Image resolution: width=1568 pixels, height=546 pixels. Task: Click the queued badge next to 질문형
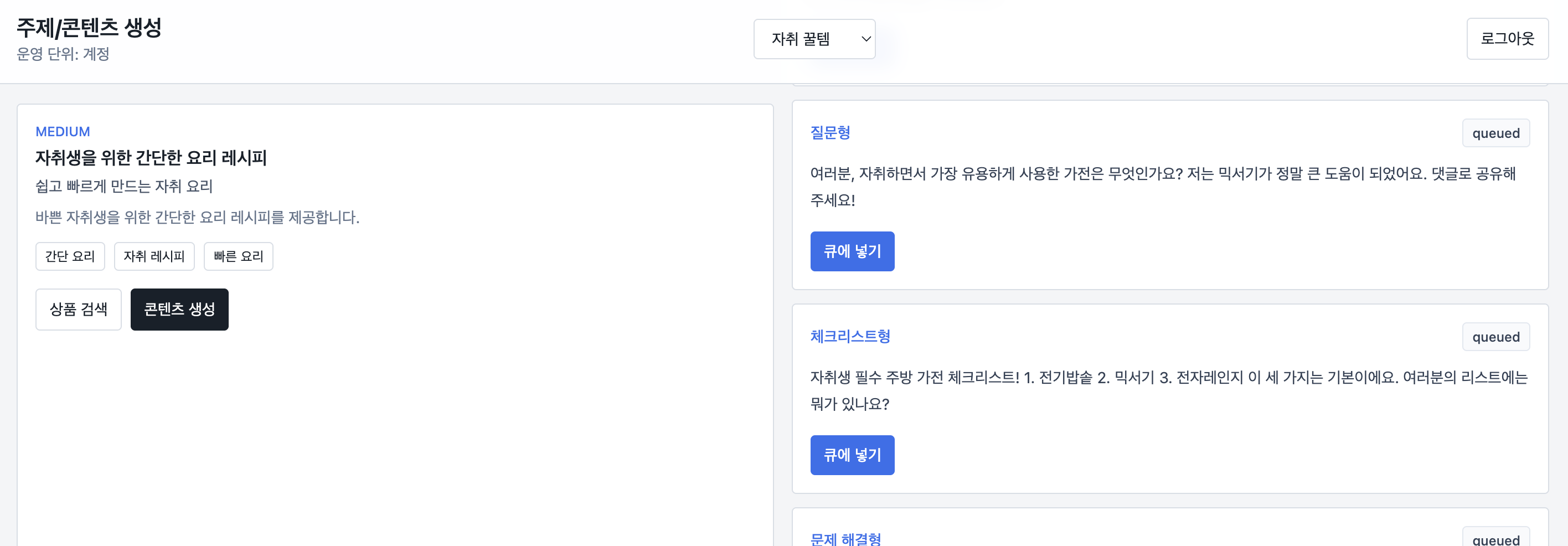tap(1496, 133)
